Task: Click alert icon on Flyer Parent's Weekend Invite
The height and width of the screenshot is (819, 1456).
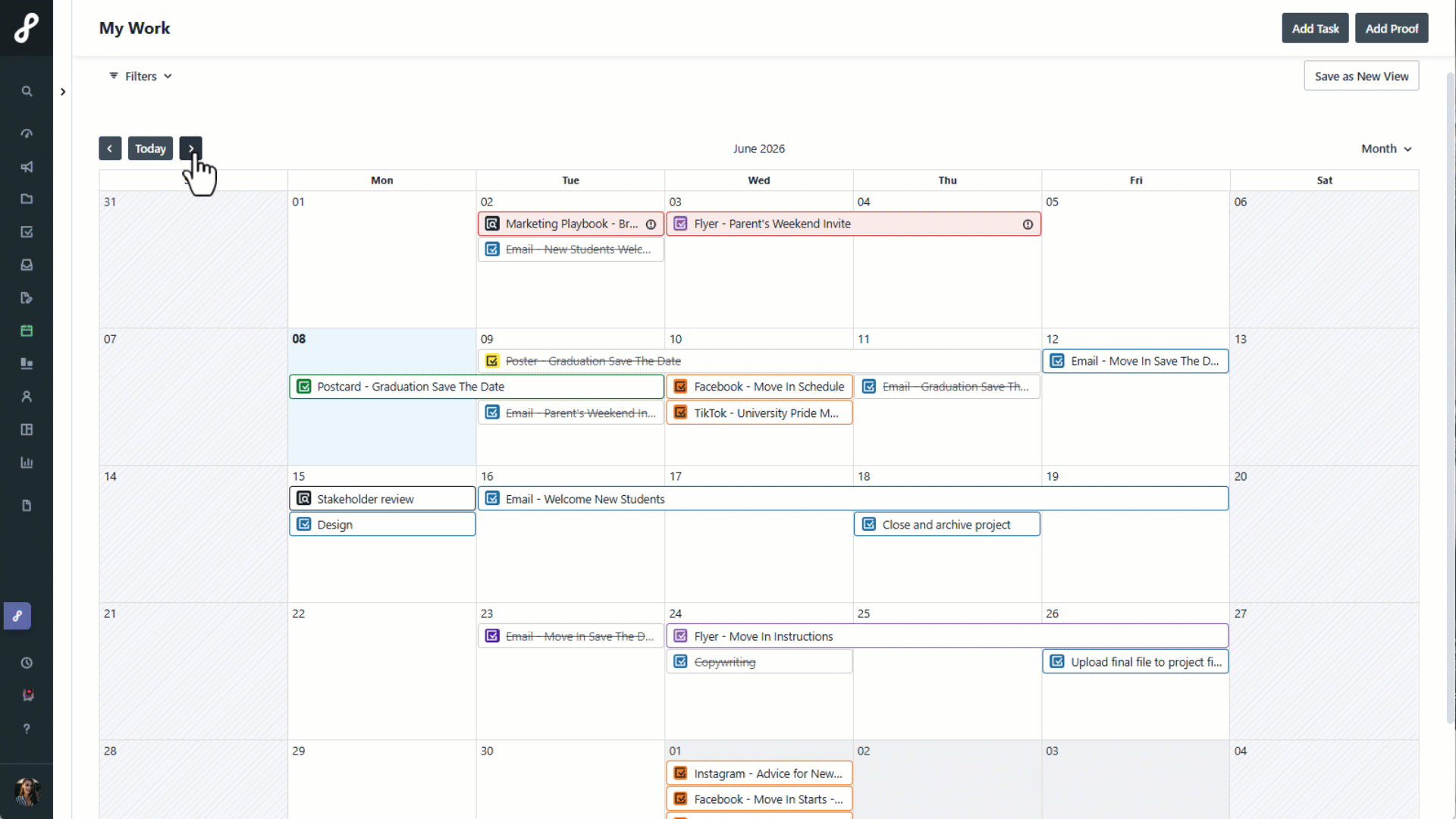Action: [x=1028, y=224]
